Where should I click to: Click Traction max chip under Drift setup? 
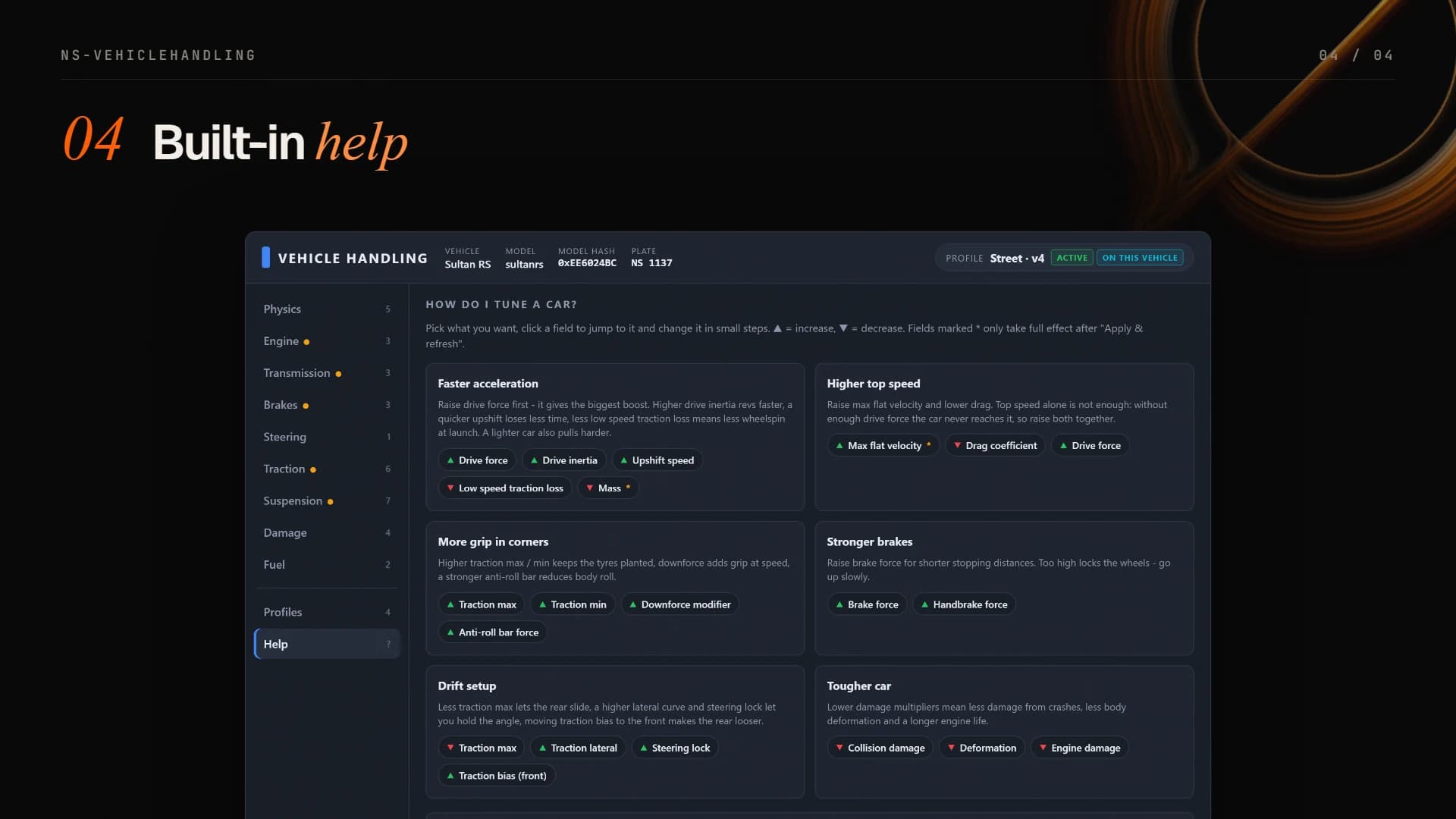[x=482, y=748]
